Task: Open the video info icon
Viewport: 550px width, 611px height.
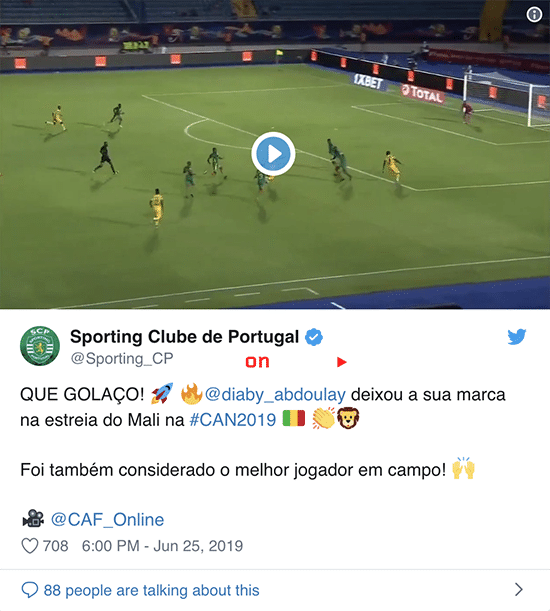Action: [x=534, y=15]
